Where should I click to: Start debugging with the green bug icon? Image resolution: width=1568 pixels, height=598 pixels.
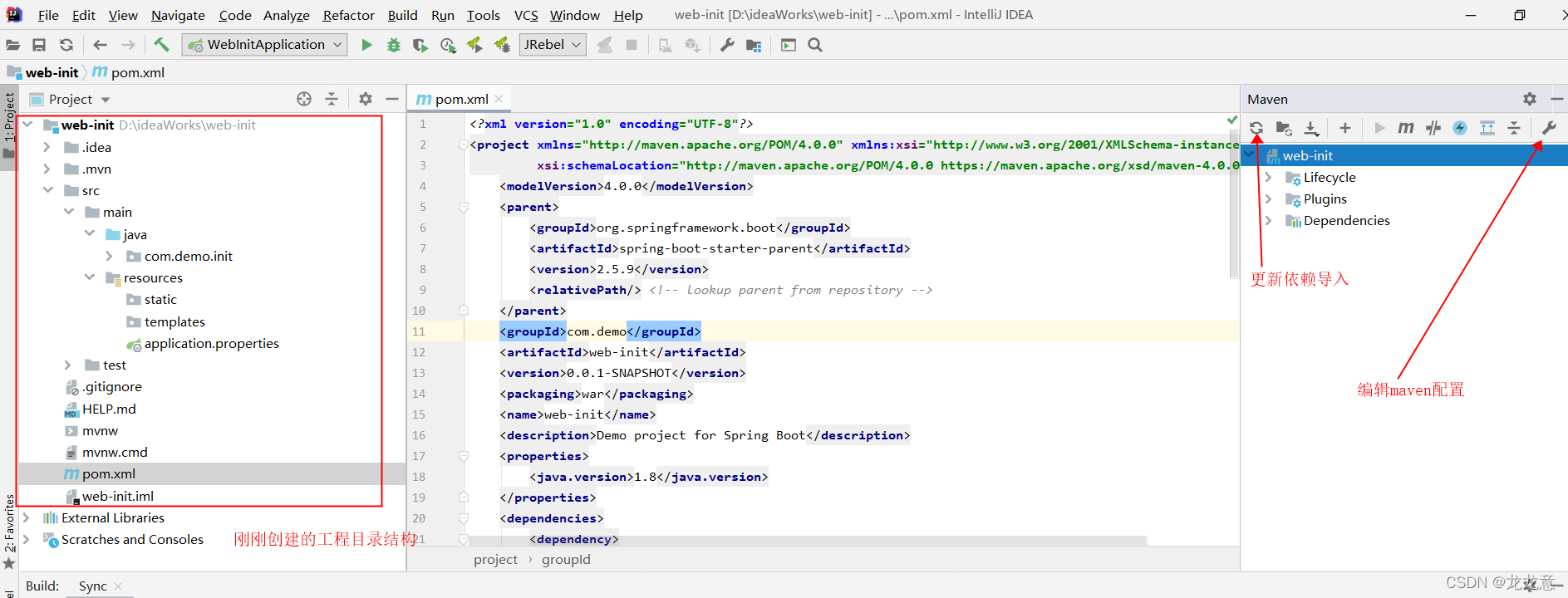click(x=394, y=45)
